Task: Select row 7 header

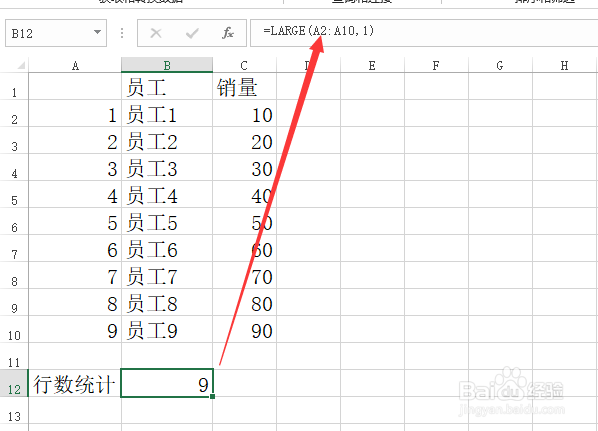Action: tap(14, 248)
